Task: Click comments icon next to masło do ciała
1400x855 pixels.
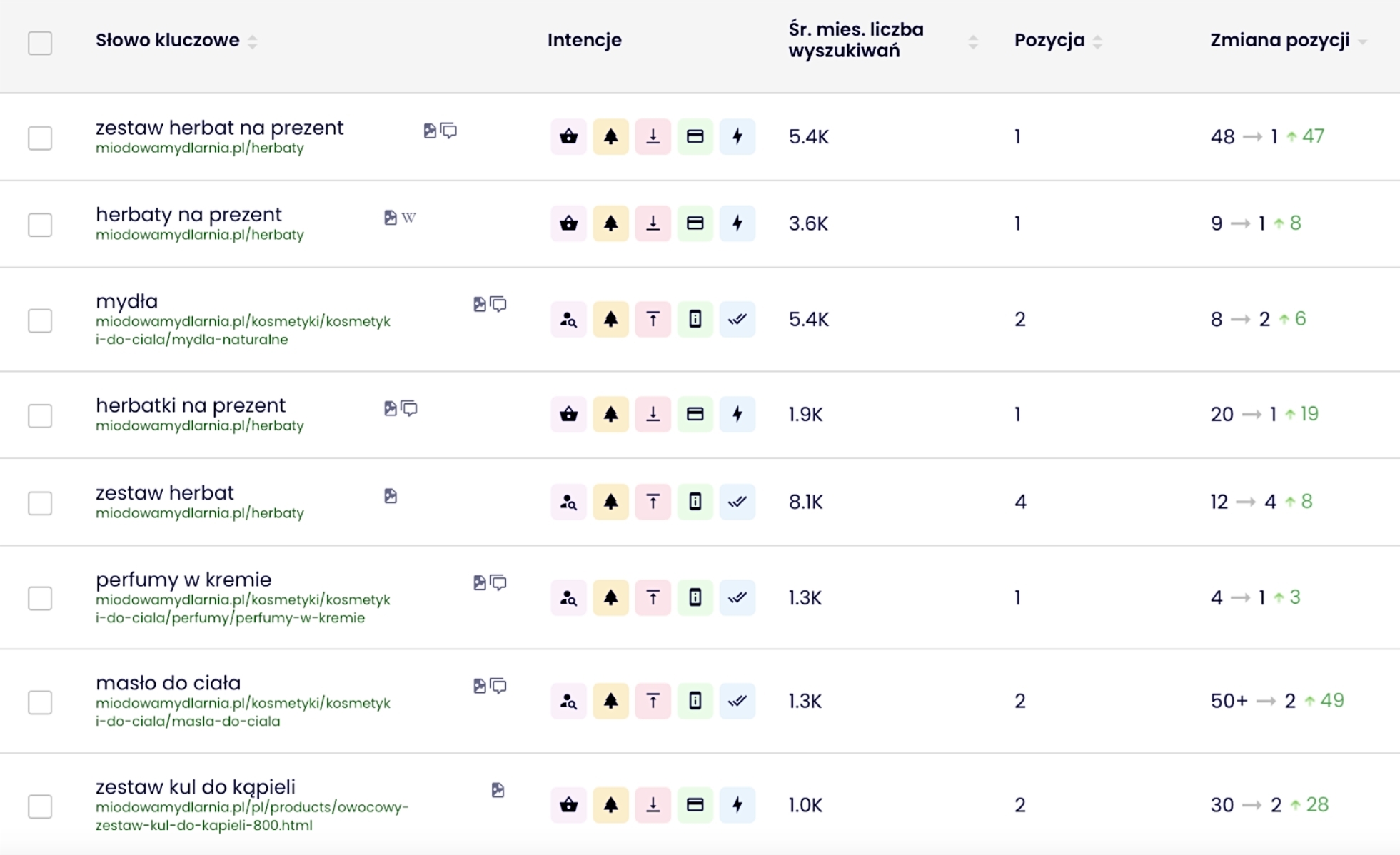Action: coord(499,686)
